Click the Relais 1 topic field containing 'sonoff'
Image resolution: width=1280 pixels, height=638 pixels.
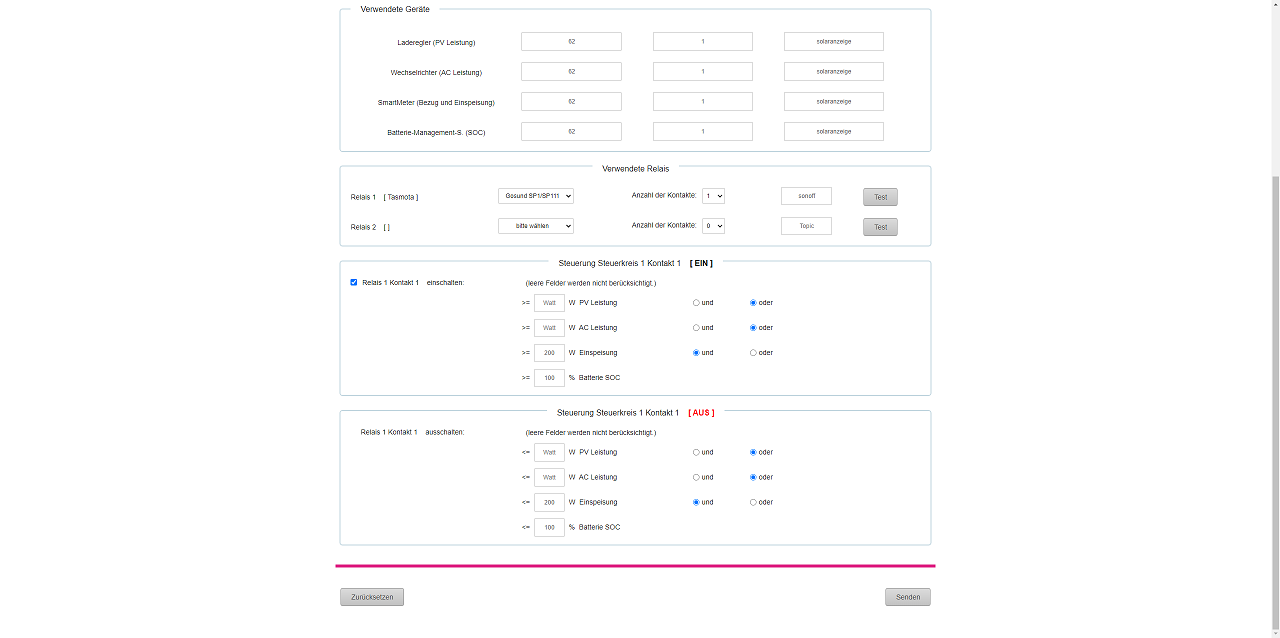(806, 196)
